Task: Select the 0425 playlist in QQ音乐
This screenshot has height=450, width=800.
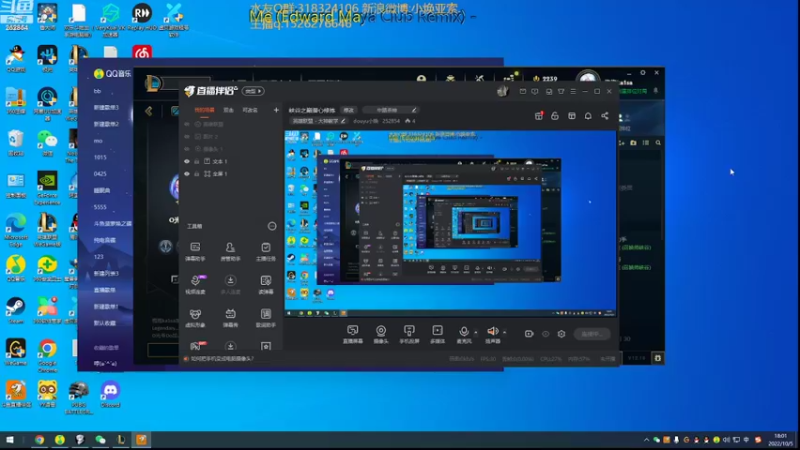Action: 100,174
